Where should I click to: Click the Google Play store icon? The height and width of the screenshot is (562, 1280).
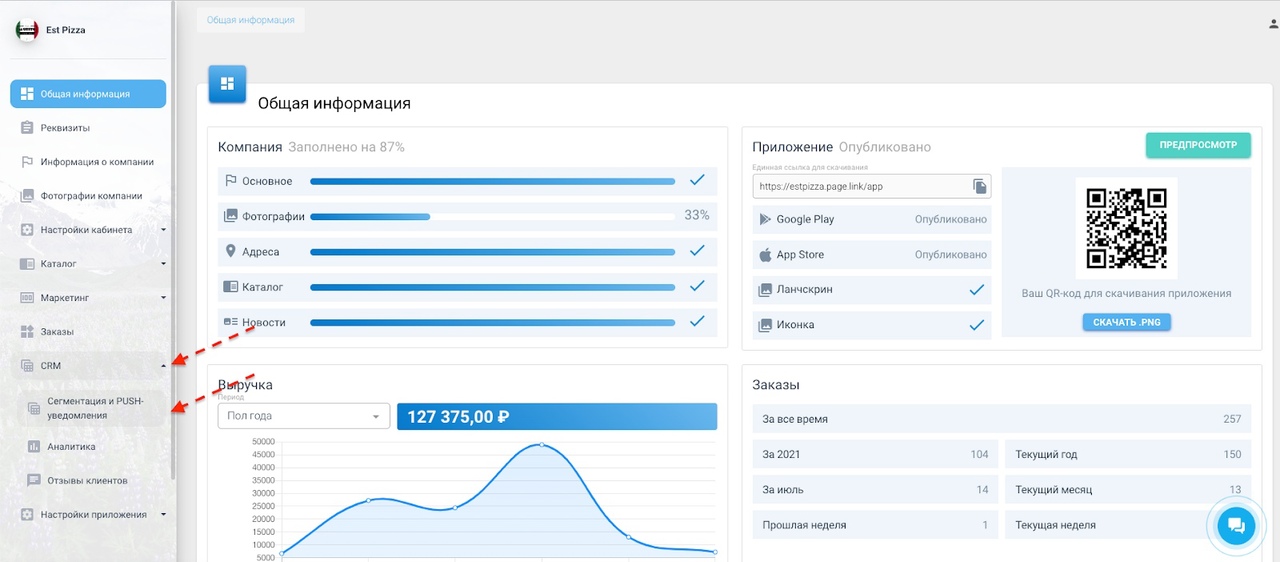765,219
